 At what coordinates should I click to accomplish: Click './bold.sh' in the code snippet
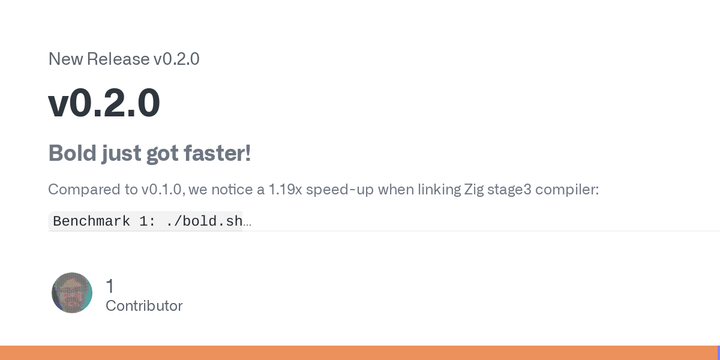pyautogui.click(x=204, y=221)
